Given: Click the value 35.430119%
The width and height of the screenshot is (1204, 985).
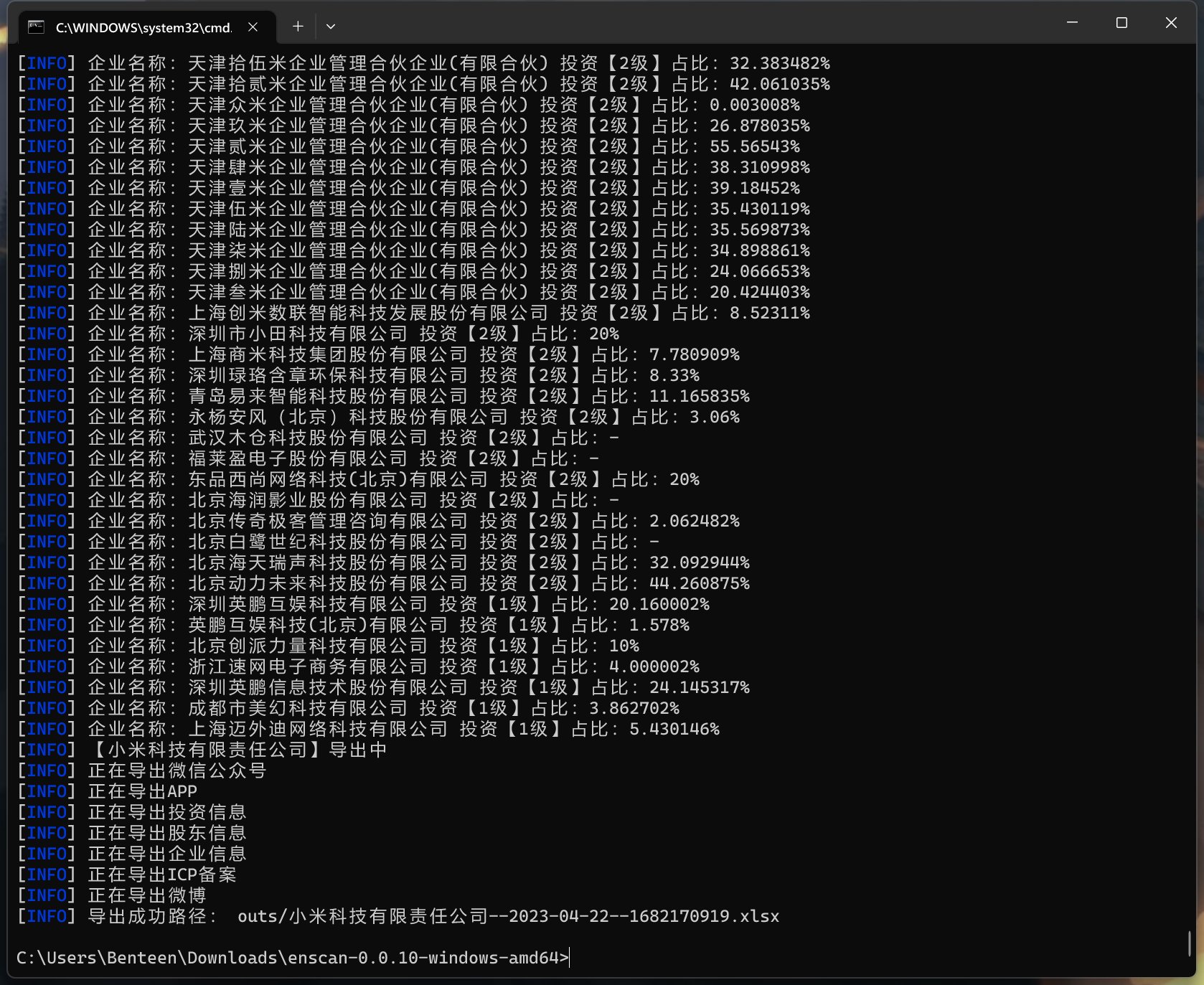Looking at the screenshot, I should [x=760, y=209].
